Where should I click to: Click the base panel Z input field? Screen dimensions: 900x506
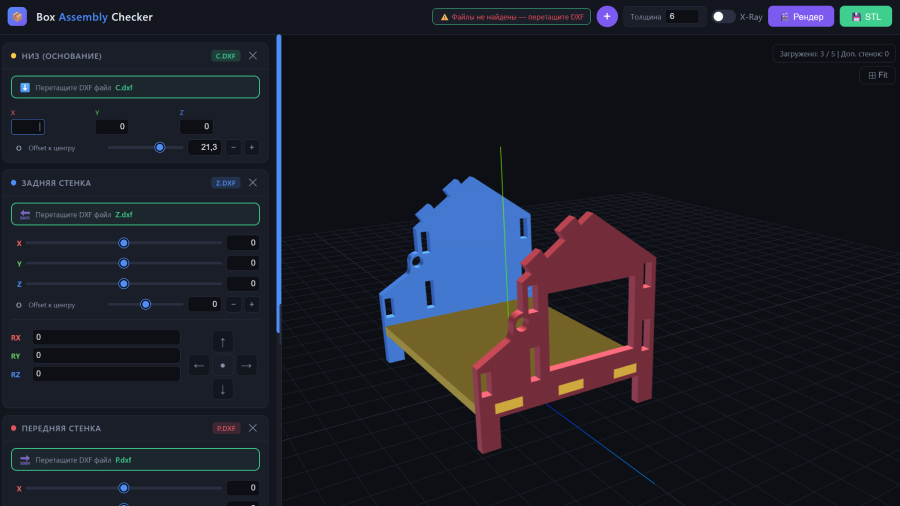click(x=196, y=126)
